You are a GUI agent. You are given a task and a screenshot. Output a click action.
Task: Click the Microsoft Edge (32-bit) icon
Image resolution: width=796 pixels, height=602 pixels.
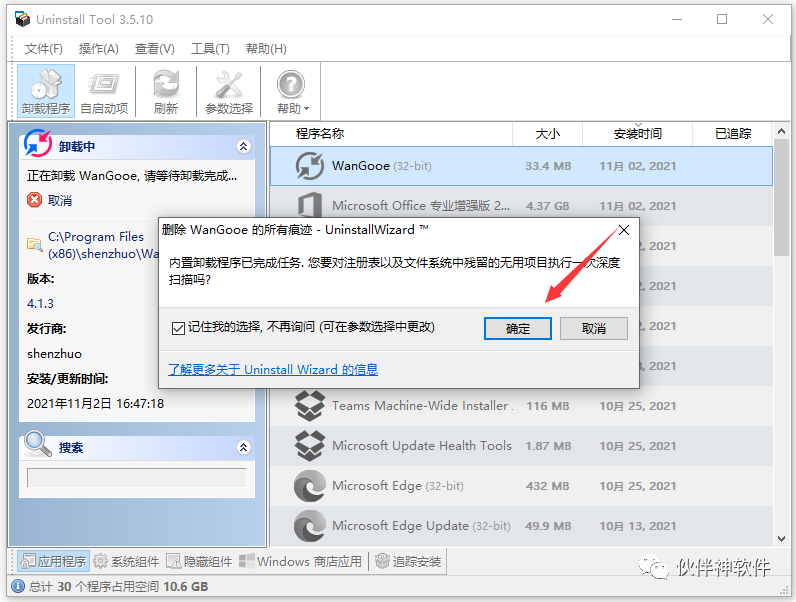click(x=310, y=486)
